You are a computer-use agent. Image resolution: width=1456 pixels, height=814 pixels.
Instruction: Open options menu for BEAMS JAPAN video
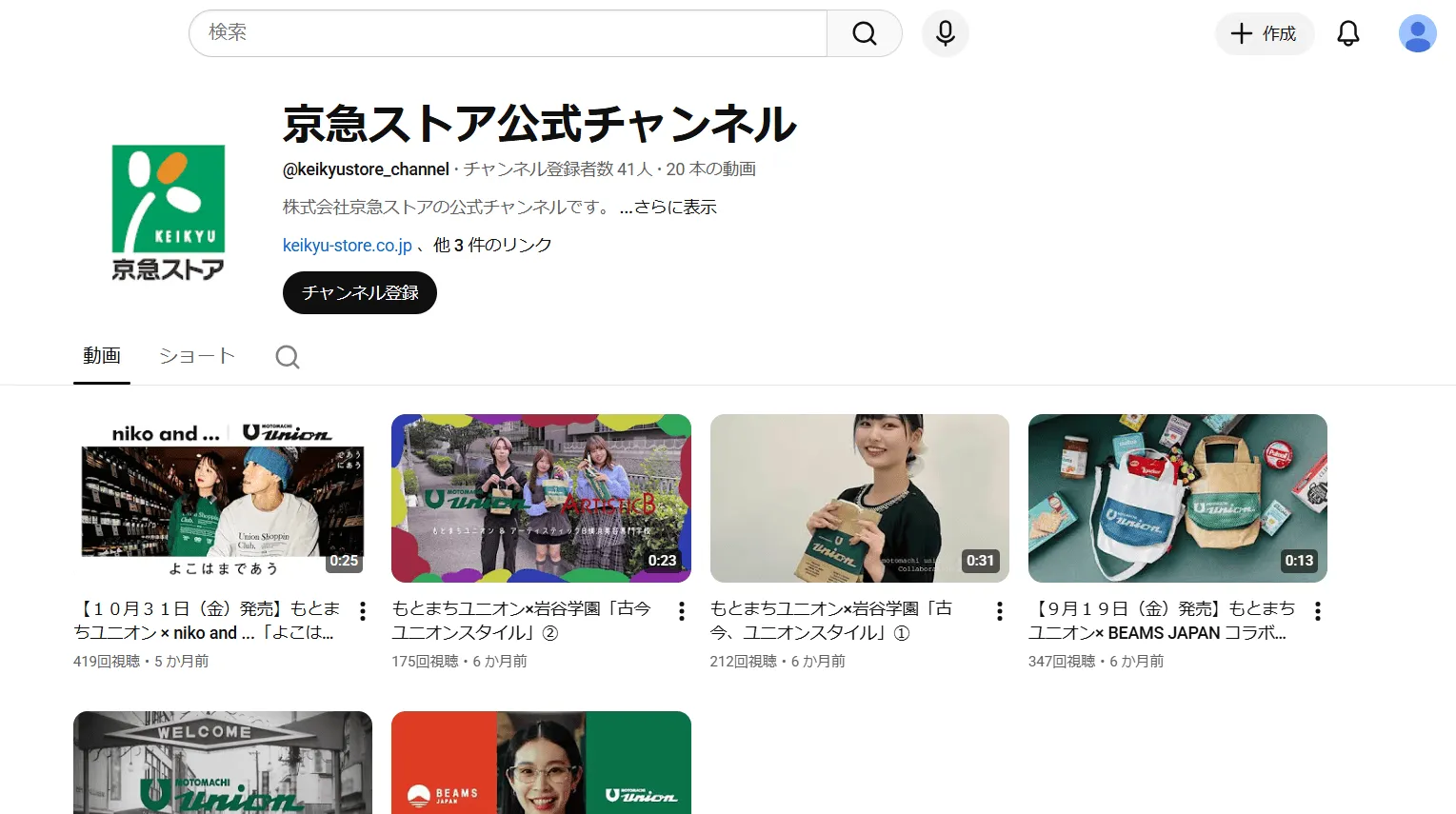pos(1318,611)
